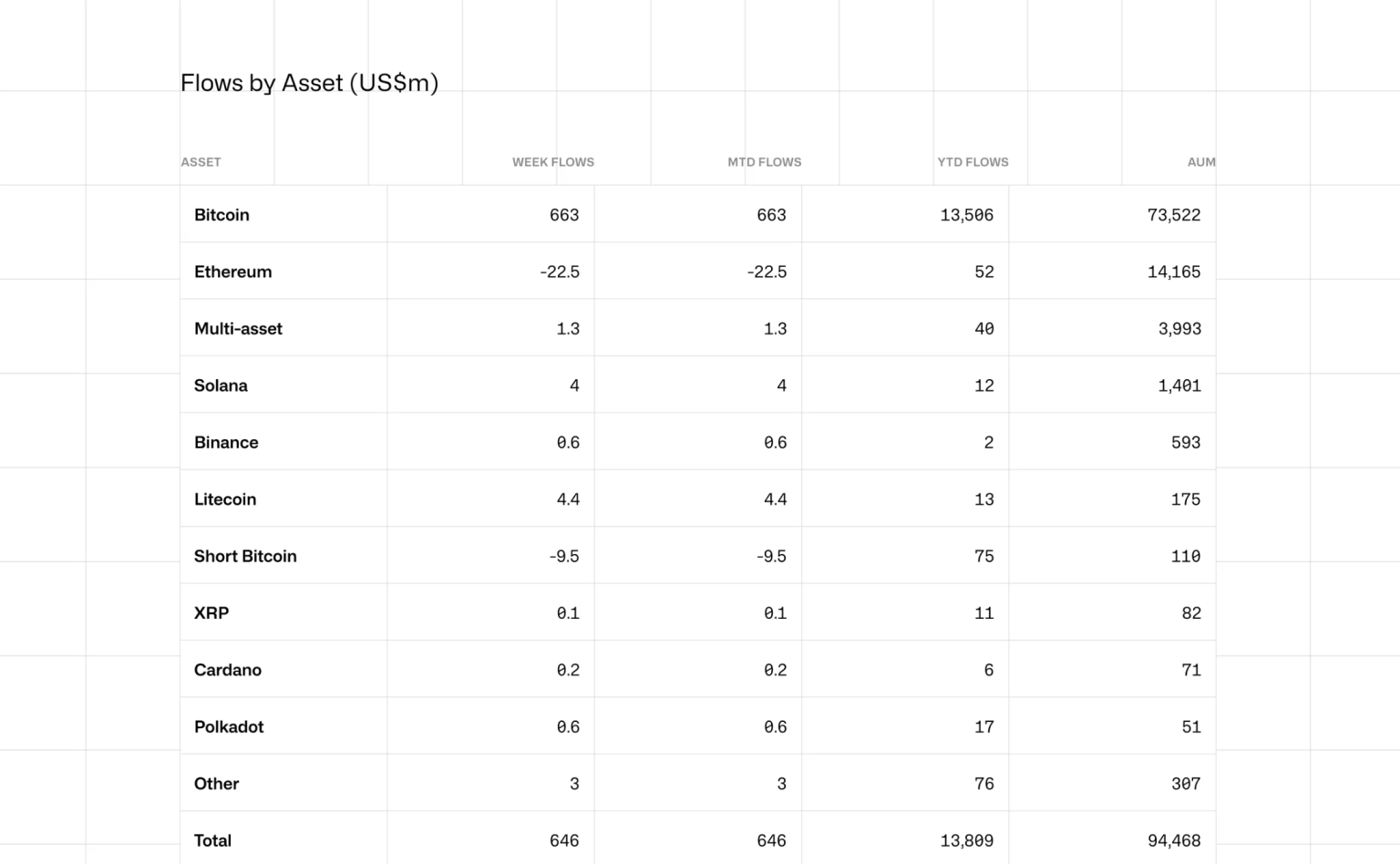
Task: Click Litecoin YTD flows value 13
Action: click(x=984, y=499)
